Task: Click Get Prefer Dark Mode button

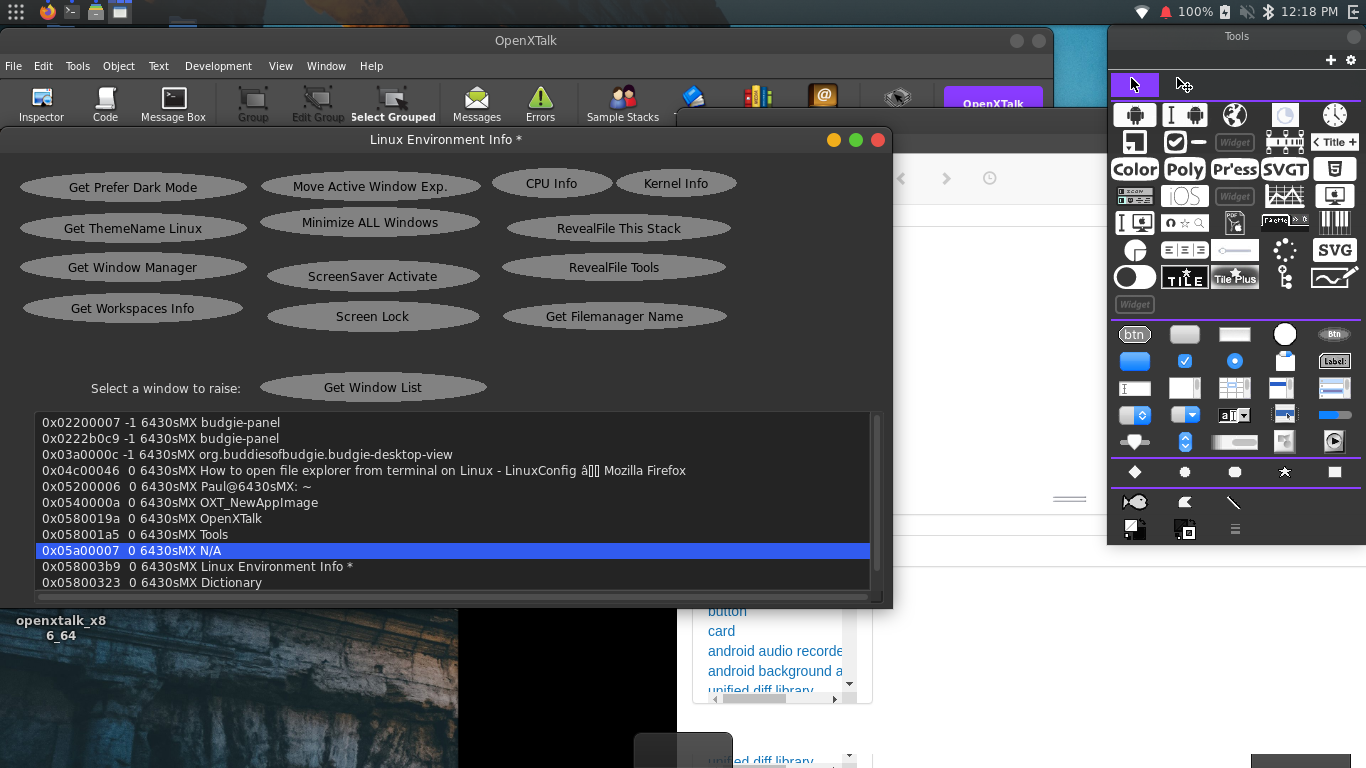Action: (133, 187)
